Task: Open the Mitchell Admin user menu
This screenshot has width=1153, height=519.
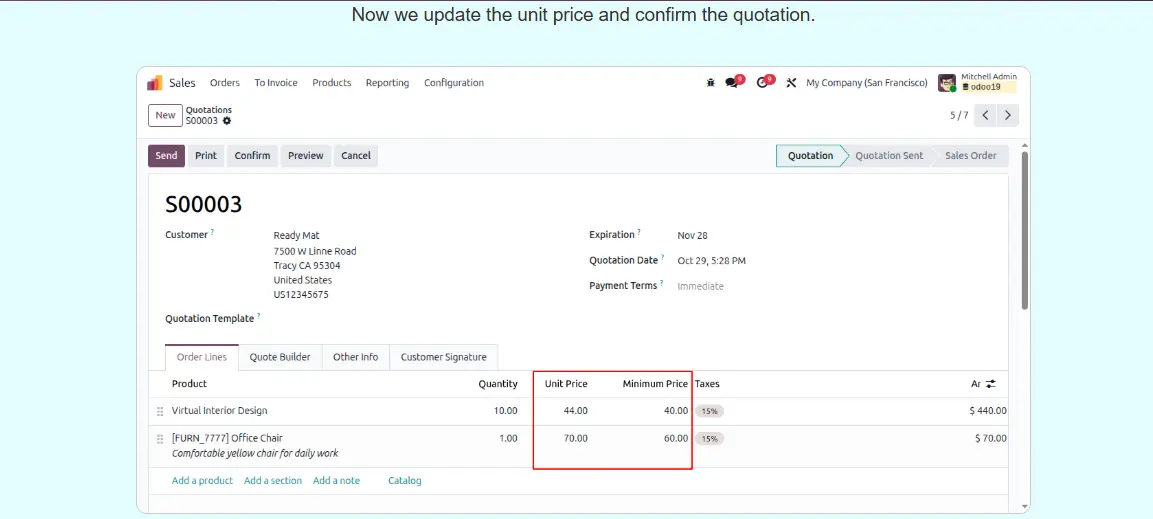Action: tap(978, 82)
